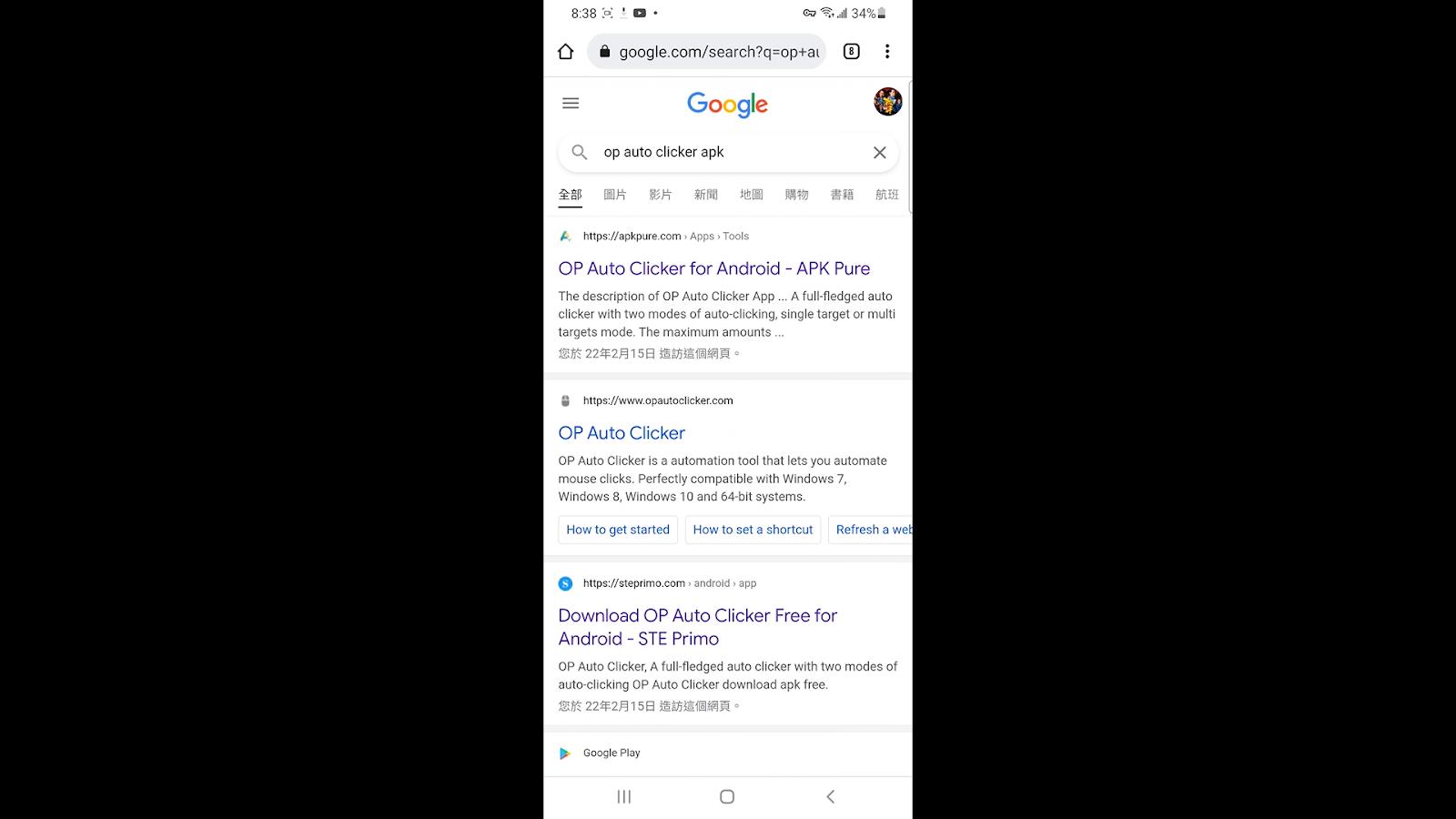Tap the Google account profile picture
The height and width of the screenshot is (819, 1456).
tap(887, 102)
